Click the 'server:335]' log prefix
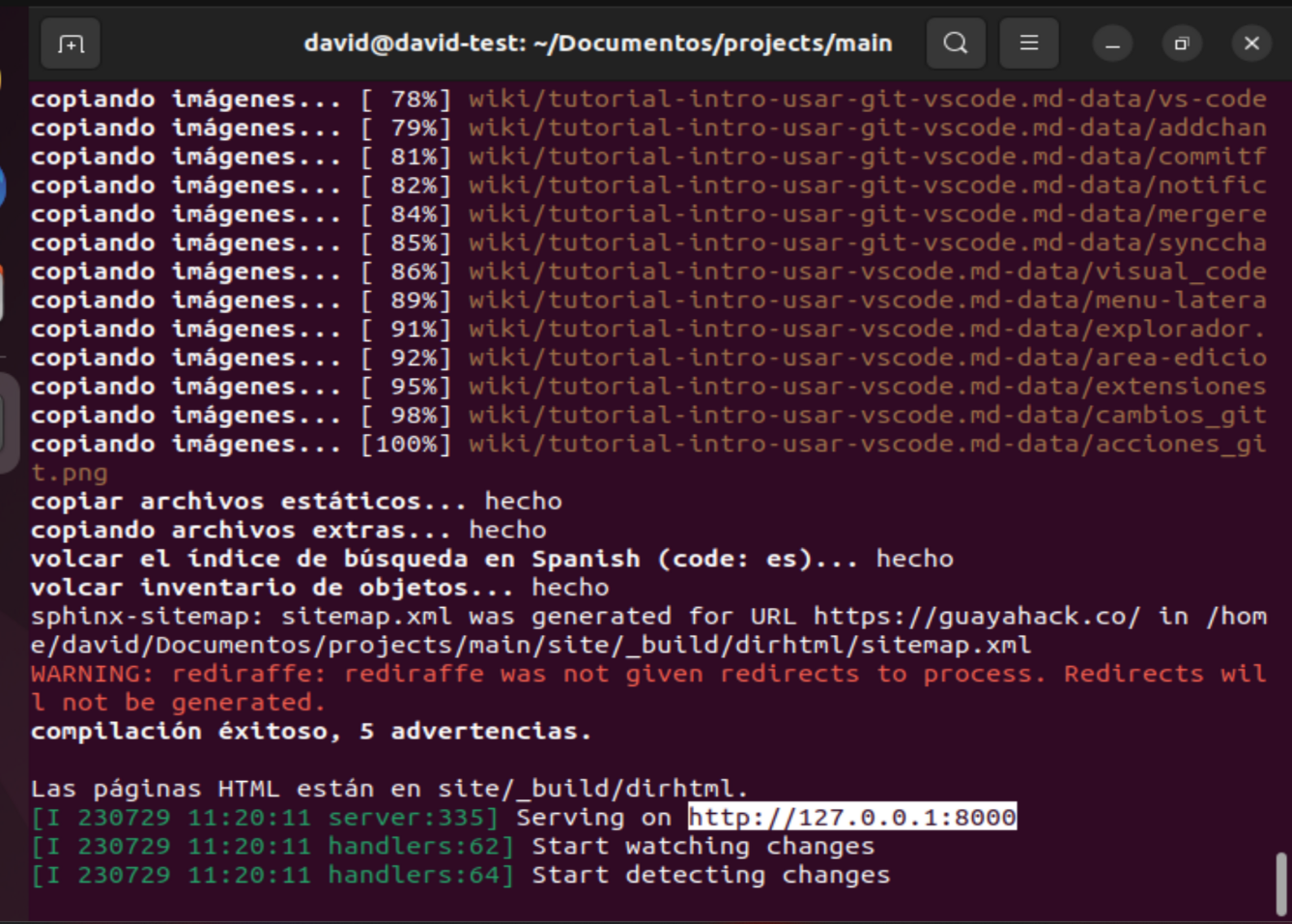The image size is (1292, 924). pos(413,818)
